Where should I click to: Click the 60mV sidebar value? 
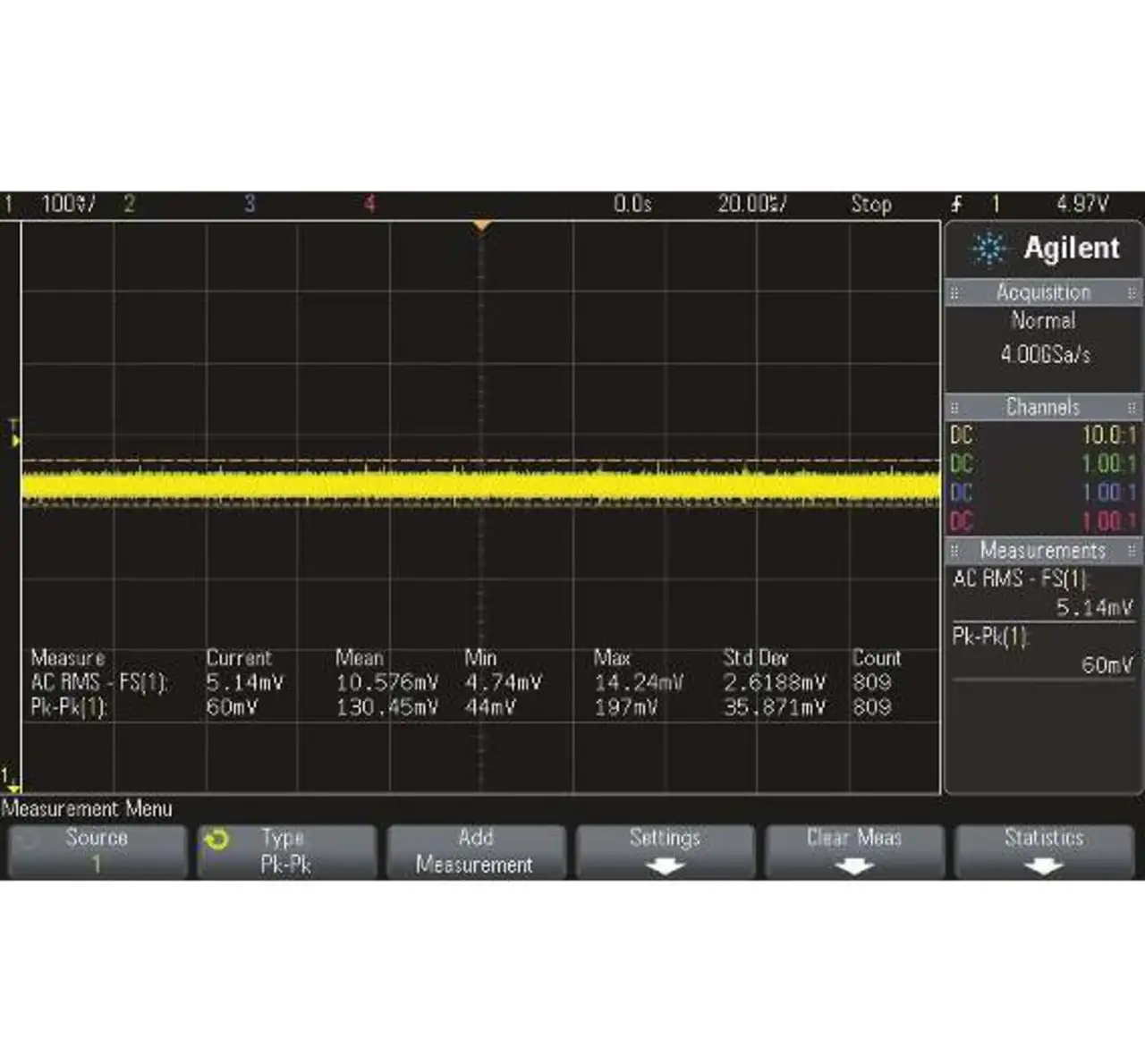[1107, 665]
